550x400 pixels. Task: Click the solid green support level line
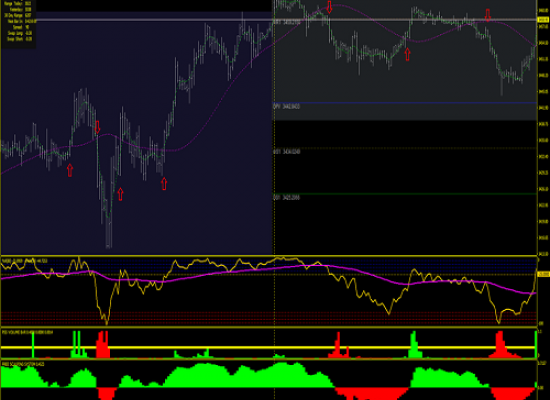405,194
